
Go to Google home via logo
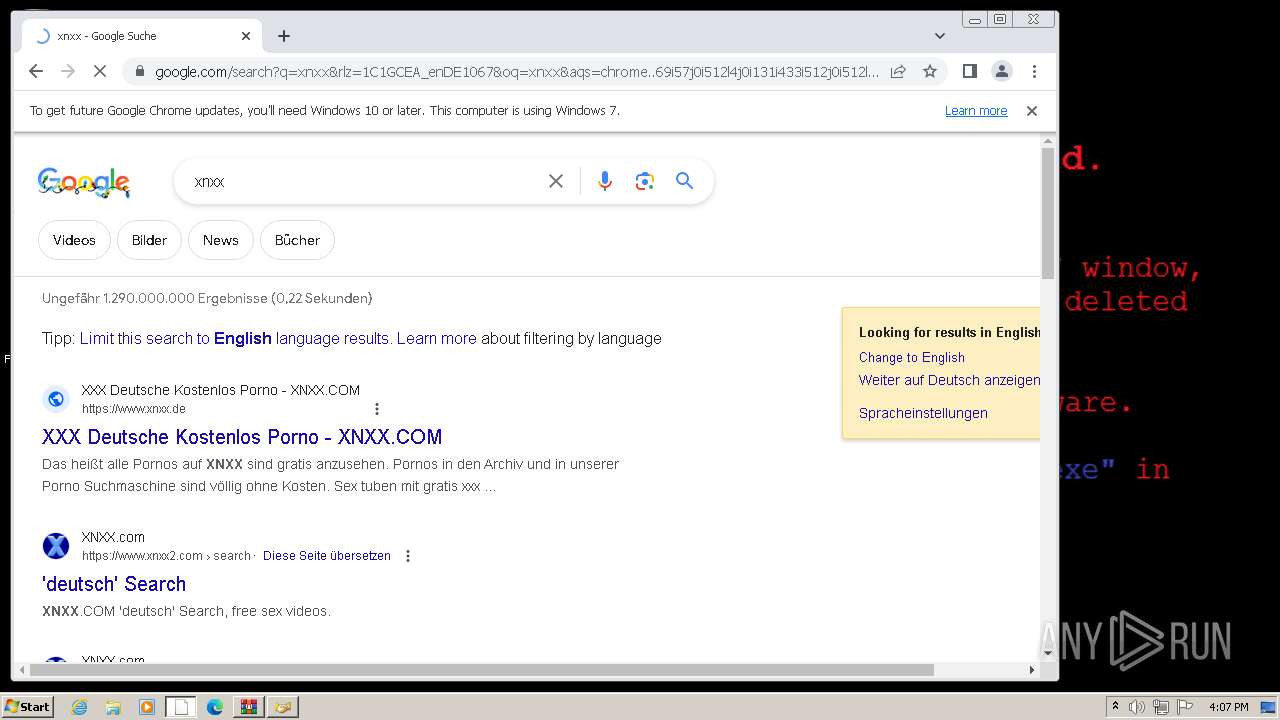84,182
